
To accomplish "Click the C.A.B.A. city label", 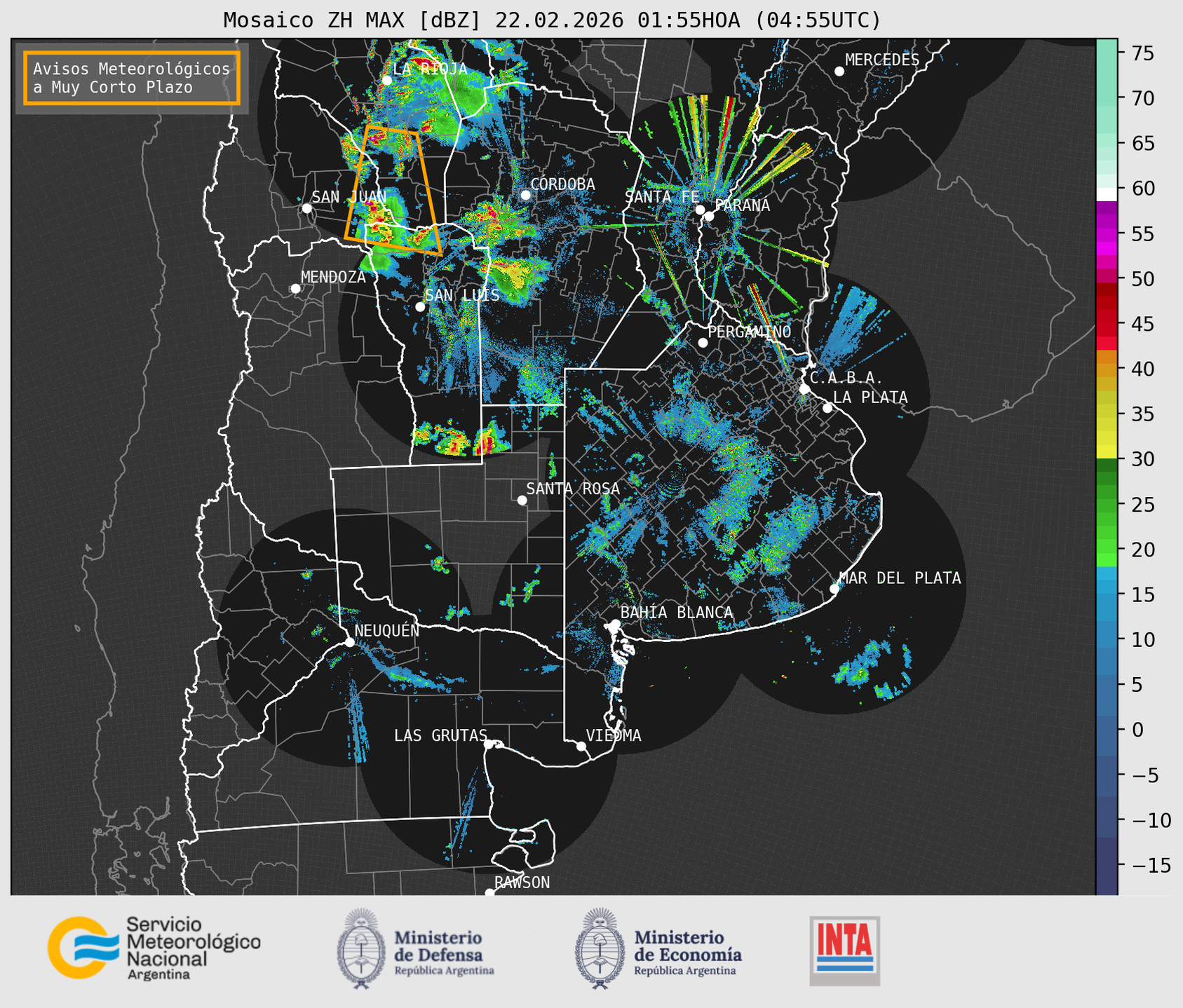I will click(846, 378).
